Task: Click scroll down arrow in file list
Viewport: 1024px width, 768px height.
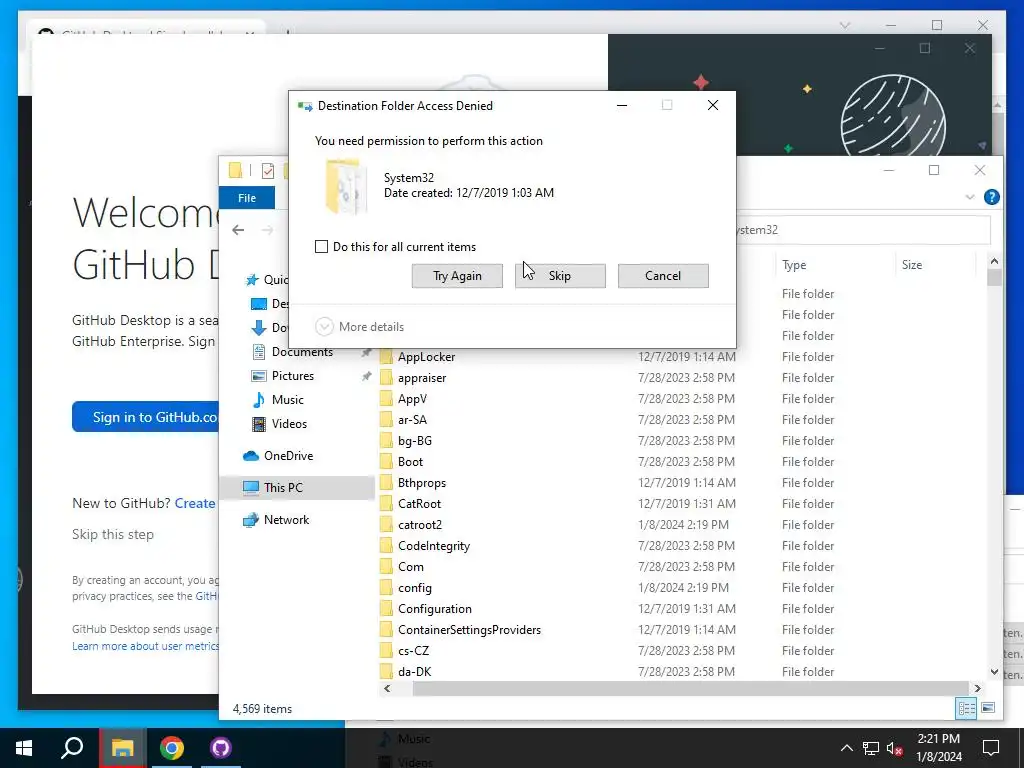Action: pyautogui.click(x=994, y=671)
